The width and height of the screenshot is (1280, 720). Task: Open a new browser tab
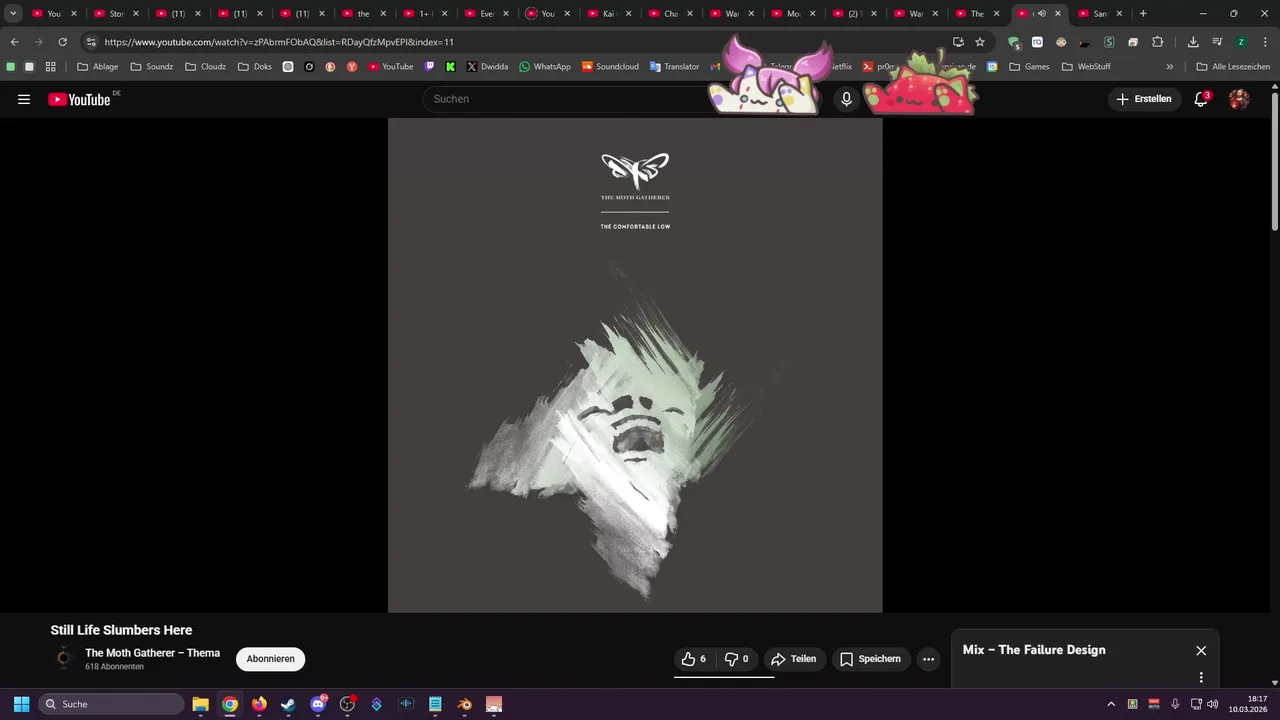click(1143, 14)
